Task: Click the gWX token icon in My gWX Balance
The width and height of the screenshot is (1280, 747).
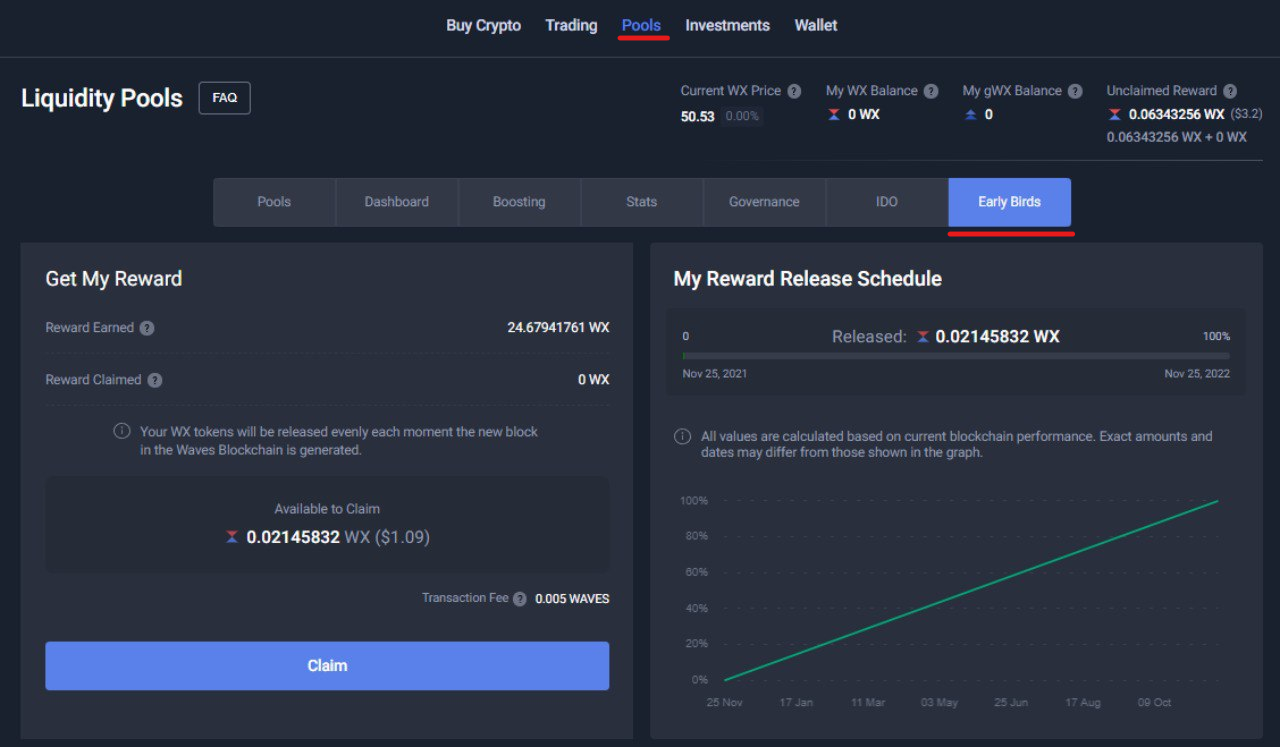Action: [x=970, y=115]
